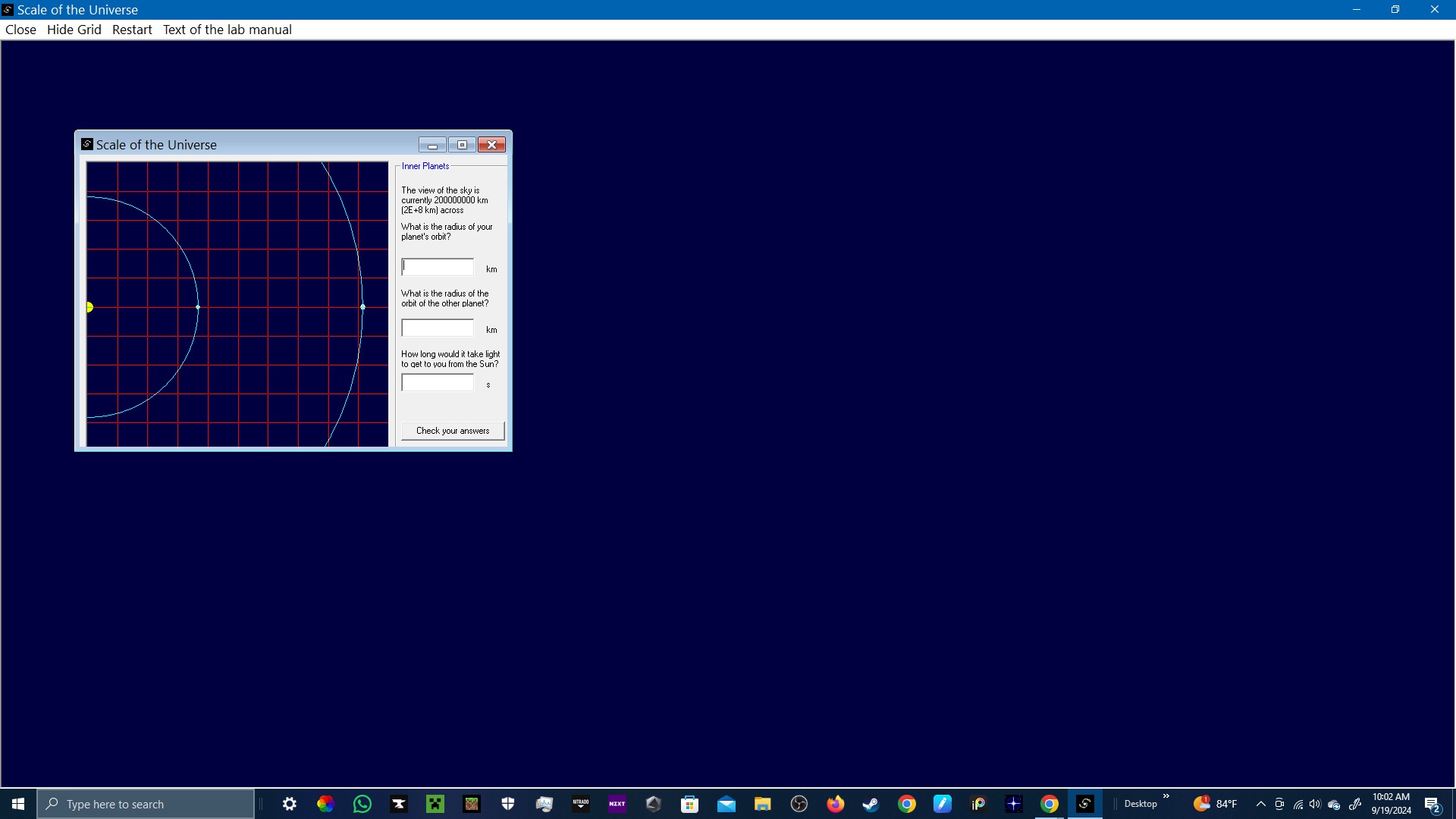The image size is (1456, 819).
Task: Select Hide Grid in the menu bar
Action: [x=74, y=30]
